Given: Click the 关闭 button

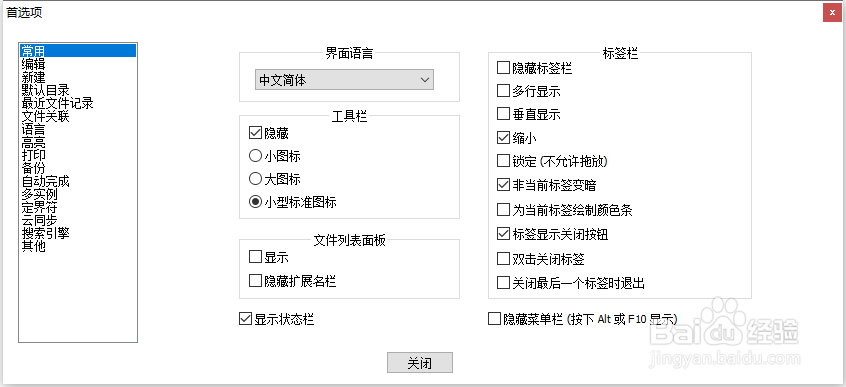Looking at the screenshot, I should 420,363.
